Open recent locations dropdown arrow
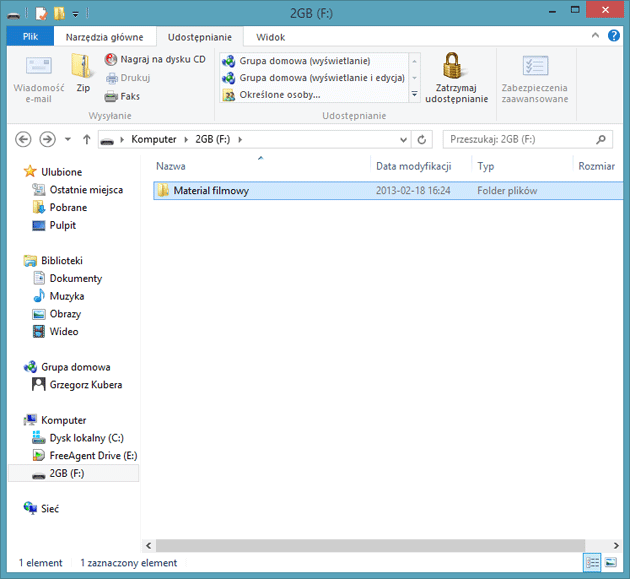The image size is (630, 579). (x=68, y=139)
